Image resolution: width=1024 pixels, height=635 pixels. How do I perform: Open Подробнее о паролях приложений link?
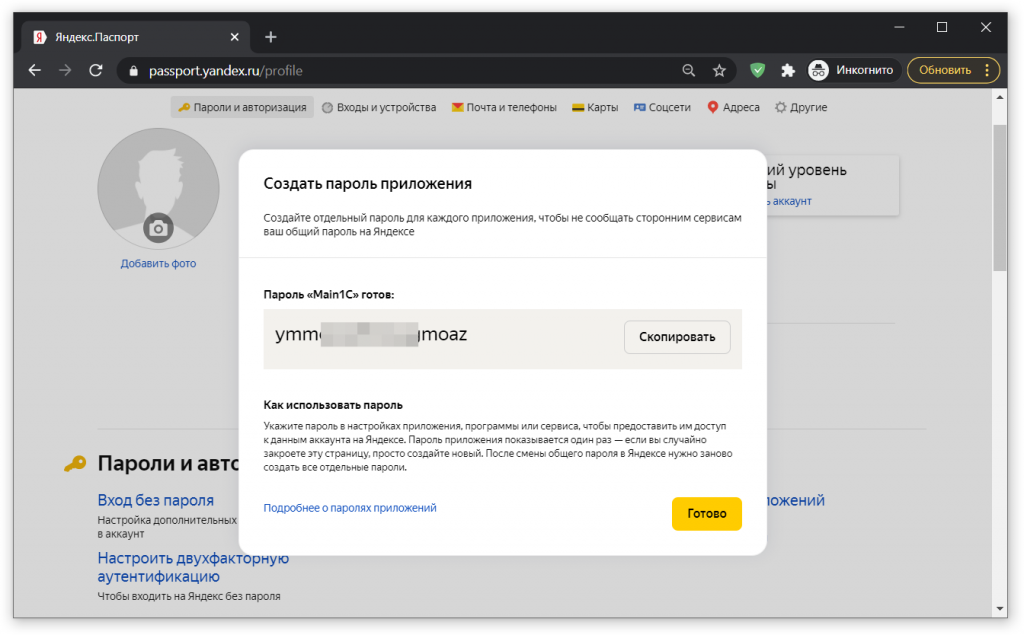(x=350, y=508)
